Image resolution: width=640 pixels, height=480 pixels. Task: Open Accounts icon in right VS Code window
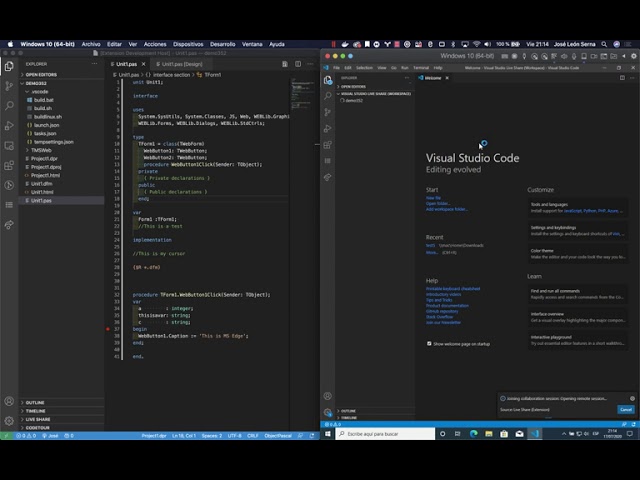click(x=328, y=396)
